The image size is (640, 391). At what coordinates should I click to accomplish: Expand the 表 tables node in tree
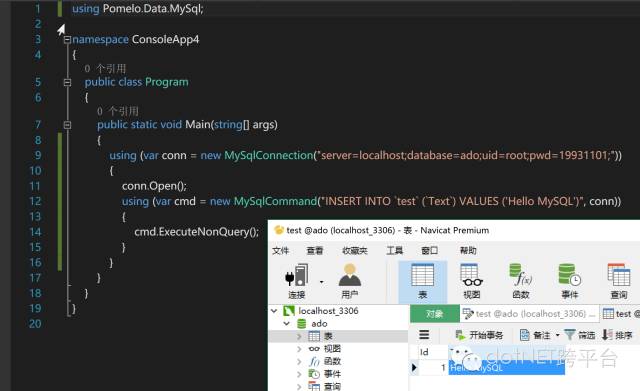299,336
